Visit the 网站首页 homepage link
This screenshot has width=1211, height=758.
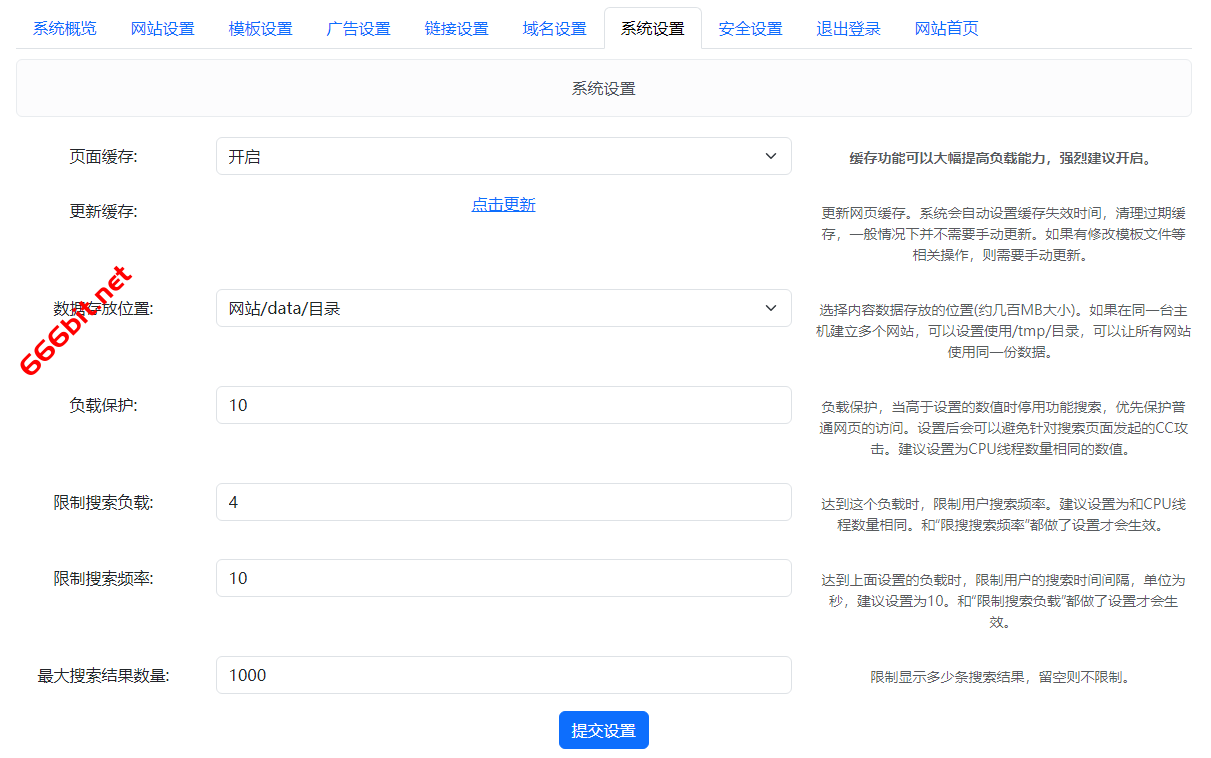coord(946,28)
